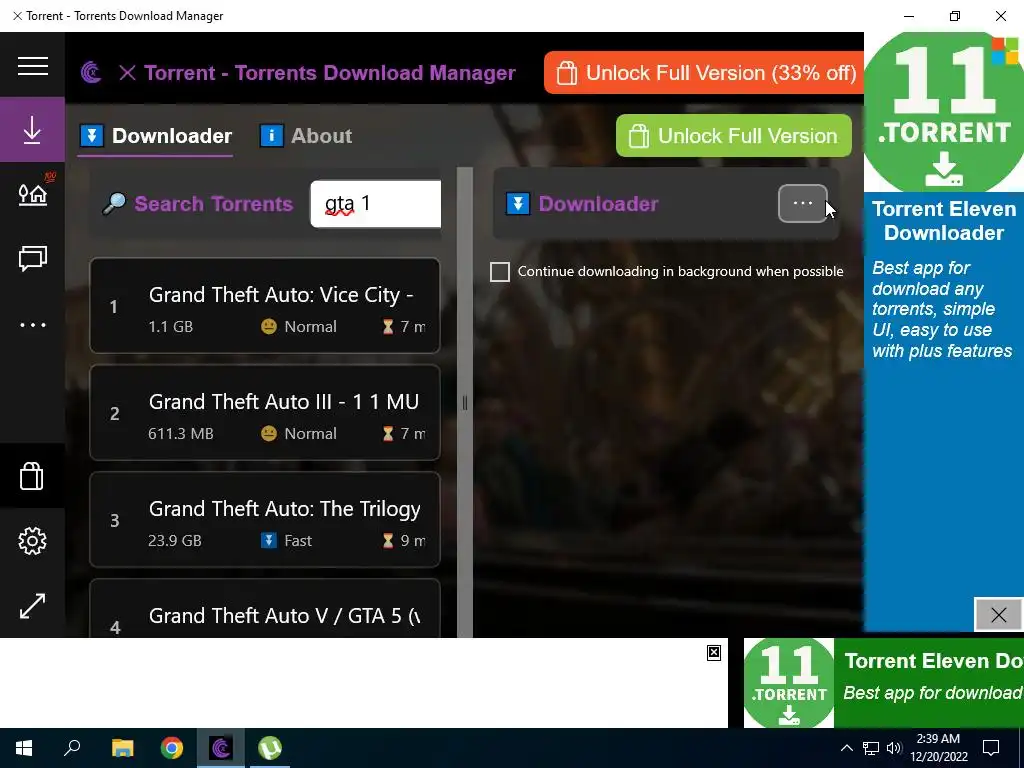Image resolution: width=1024 pixels, height=768 pixels.
Task: Close the Torrent Eleven side ad
Action: 998,615
